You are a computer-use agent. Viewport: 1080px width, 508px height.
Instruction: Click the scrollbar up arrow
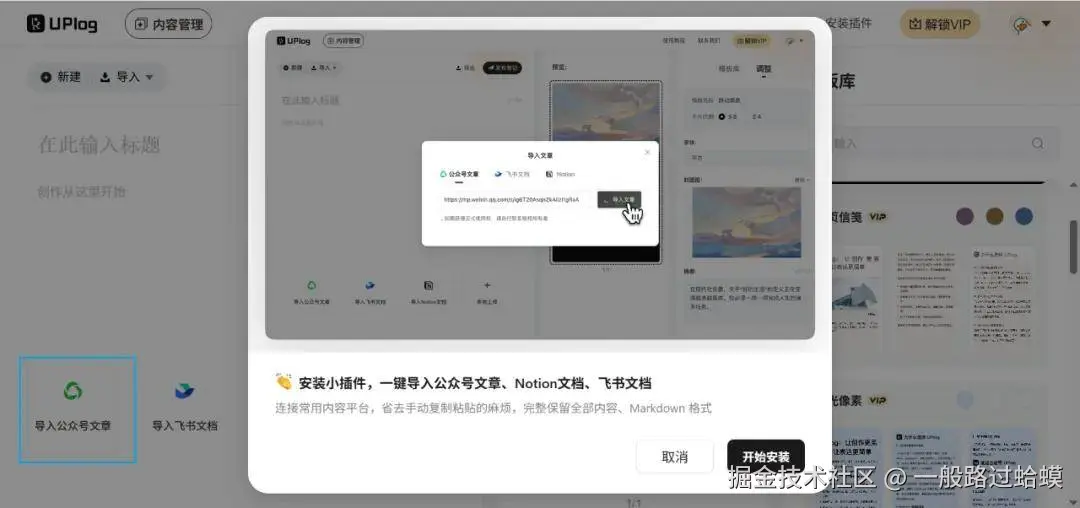[x=1073, y=186]
